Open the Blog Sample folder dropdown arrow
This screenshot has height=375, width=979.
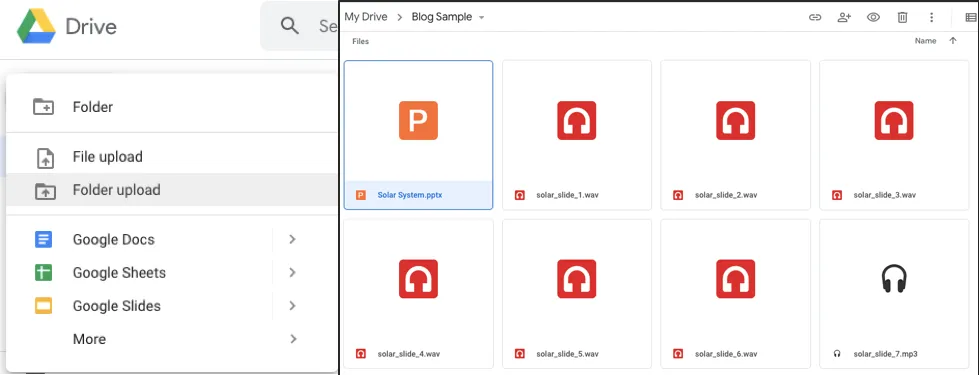pyautogui.click(x=481, y=18)
